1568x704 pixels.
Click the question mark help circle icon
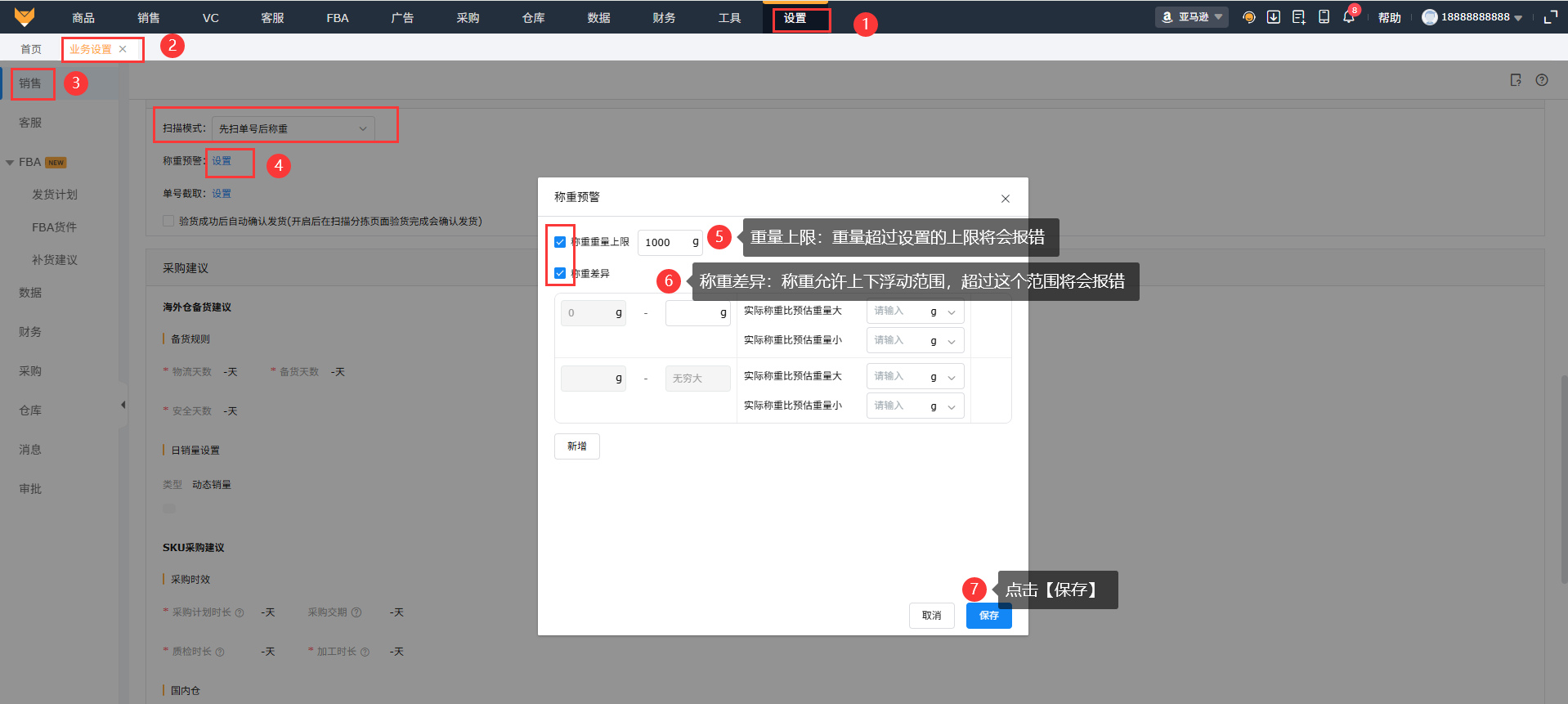pos(1542,80)
